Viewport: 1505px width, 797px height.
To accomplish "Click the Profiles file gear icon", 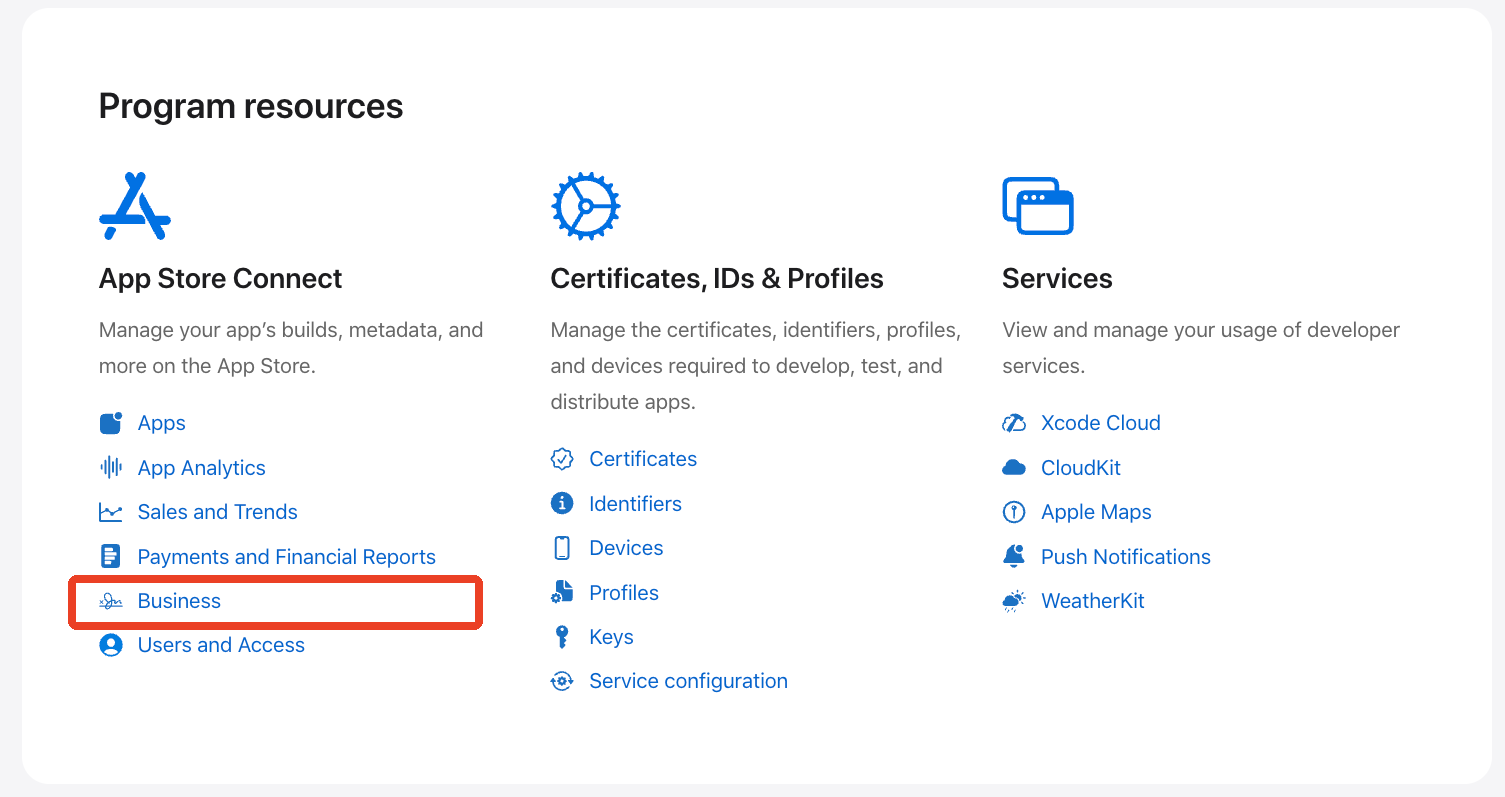I will [x=562, y=592].
